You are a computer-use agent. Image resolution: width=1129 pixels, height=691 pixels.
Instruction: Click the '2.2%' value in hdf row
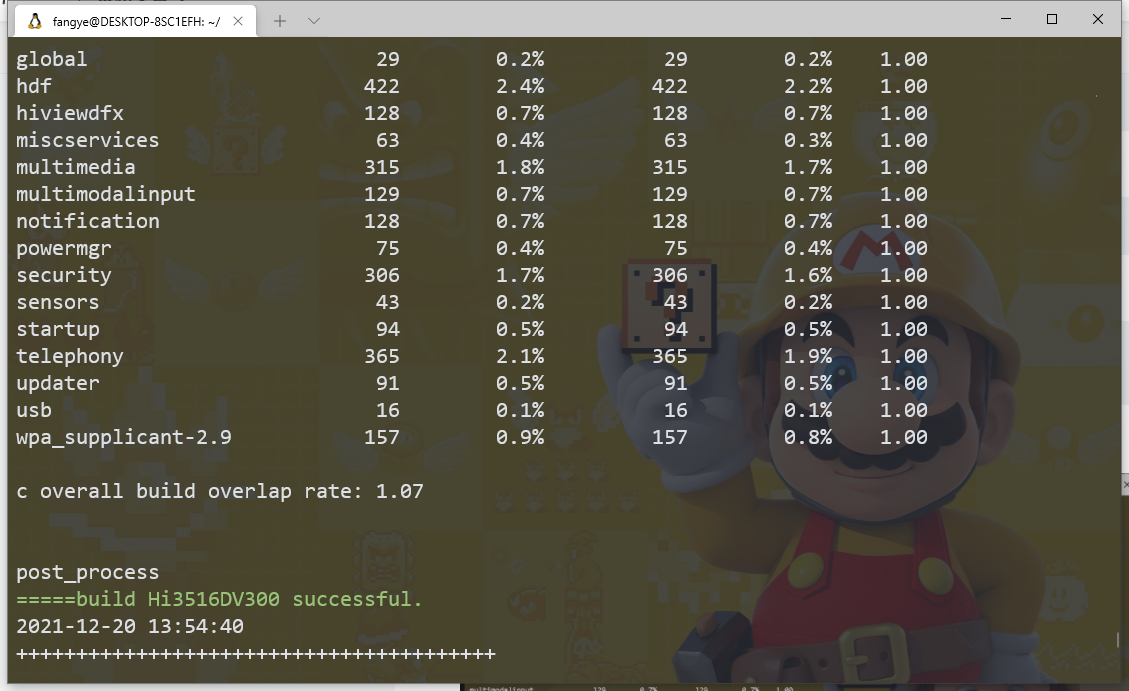[808, 86]
